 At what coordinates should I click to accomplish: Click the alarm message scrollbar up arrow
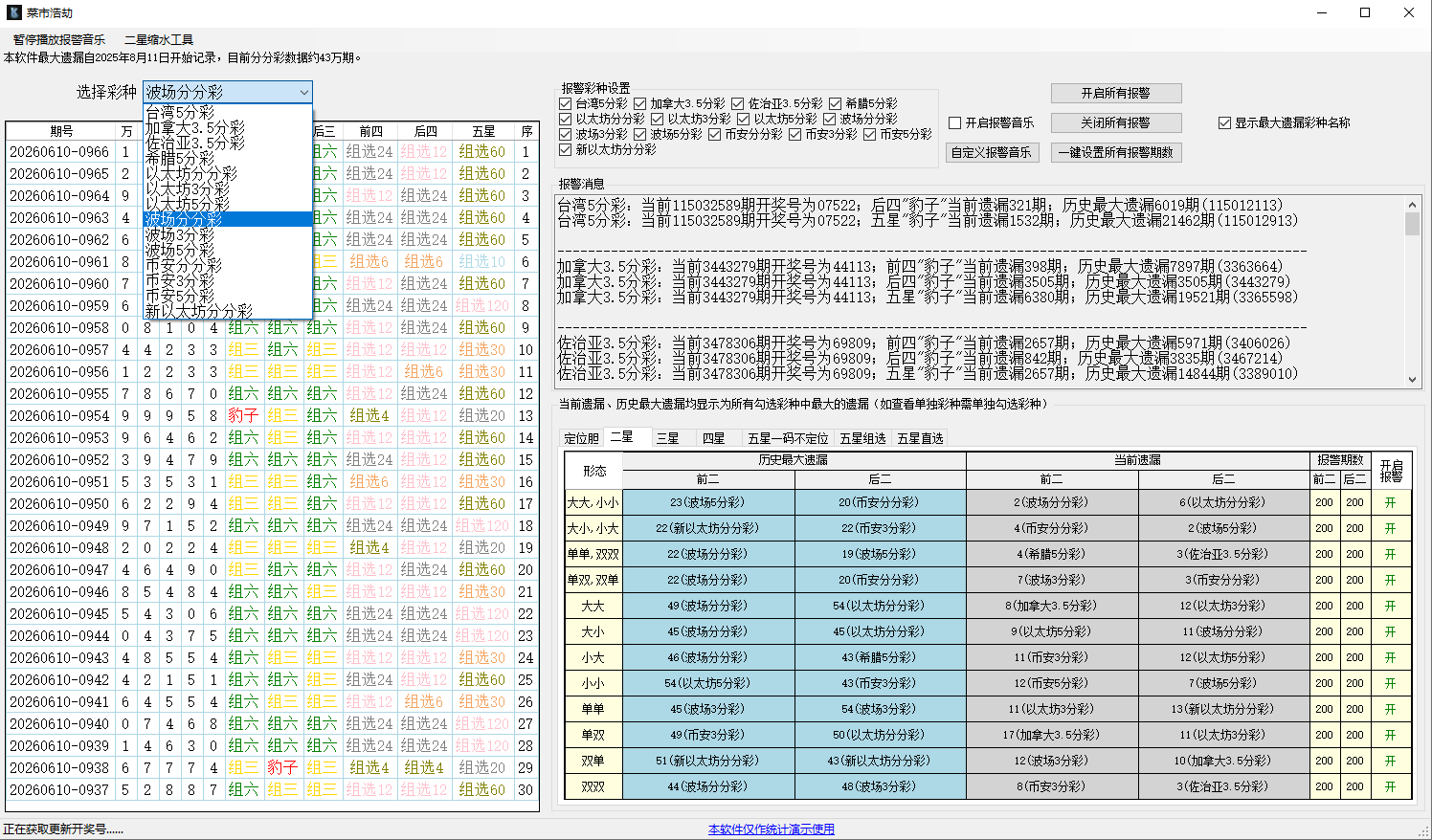[1412, 204]
